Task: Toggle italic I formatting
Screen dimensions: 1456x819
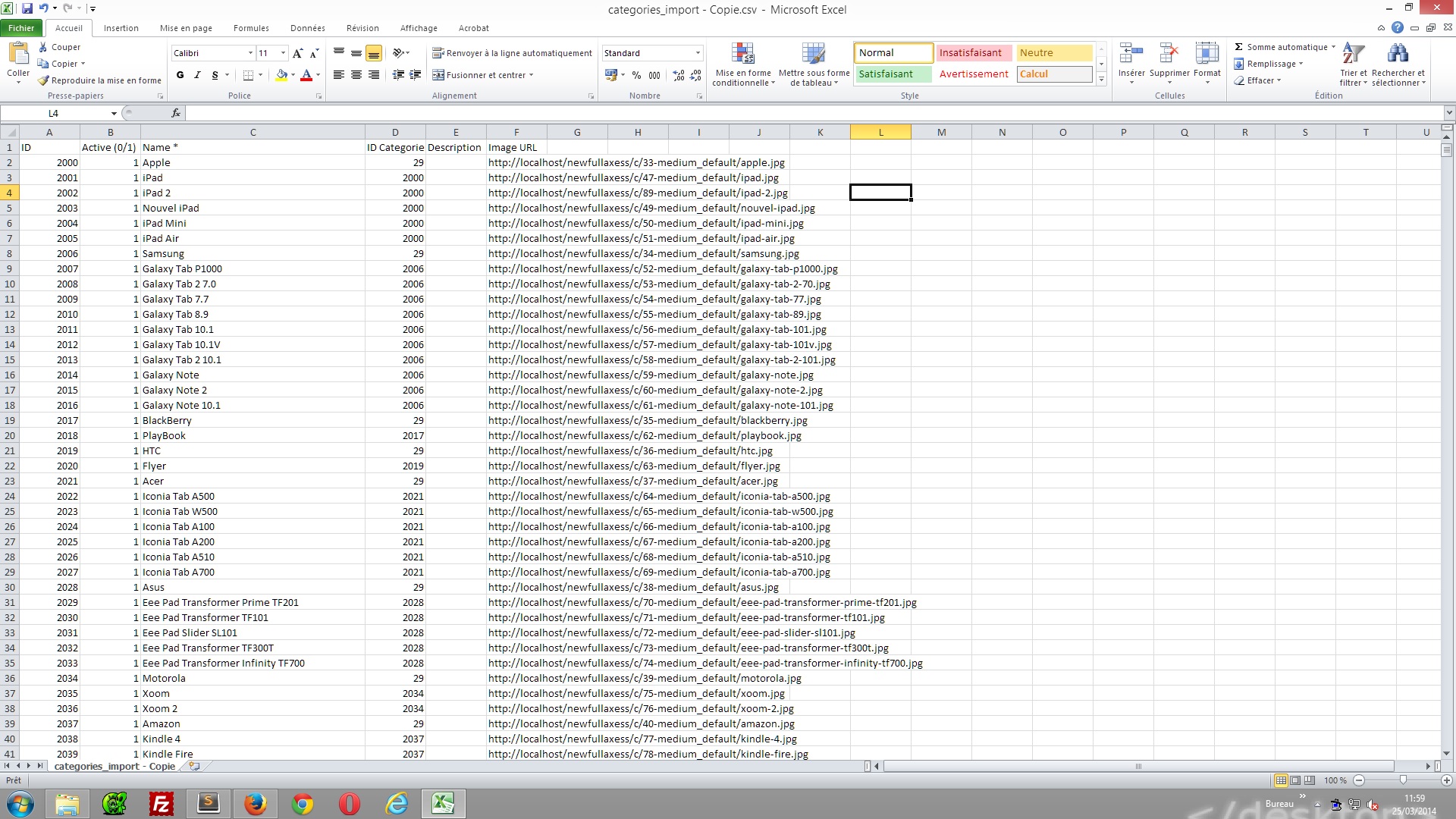Action: pos(197,75)
